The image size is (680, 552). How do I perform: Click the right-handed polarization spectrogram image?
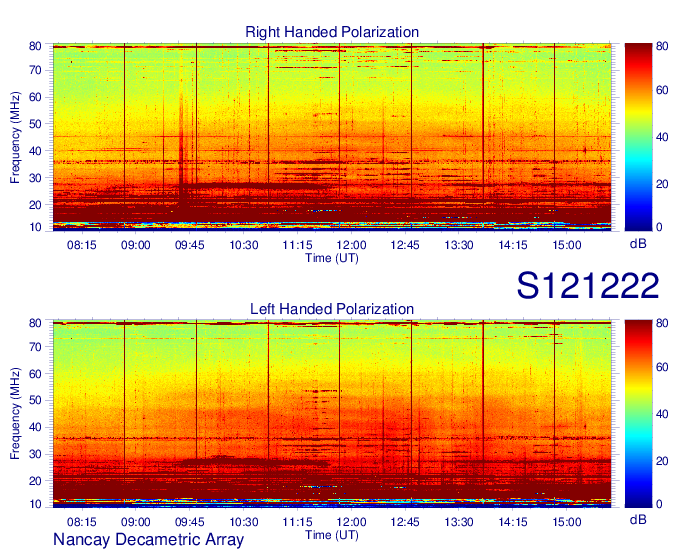[332, 137]
